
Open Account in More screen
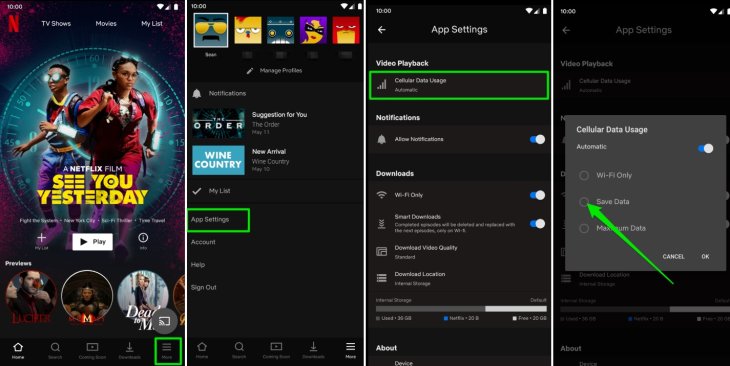coord(203,242)
